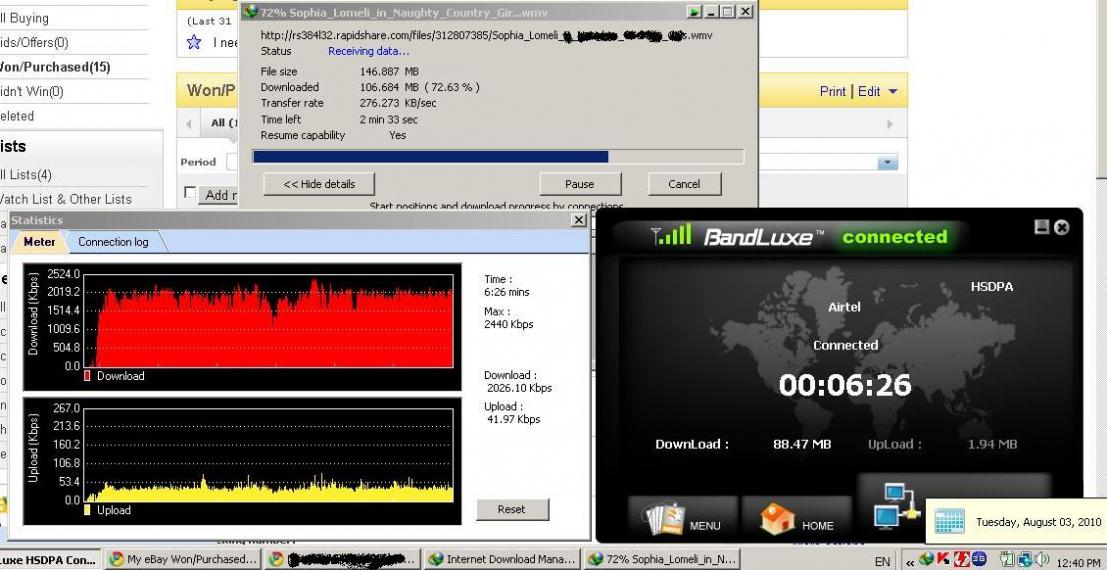Click the right scroll arrow in the tab row
This screenshot has width=1107, height=570.
coord(890,124)
